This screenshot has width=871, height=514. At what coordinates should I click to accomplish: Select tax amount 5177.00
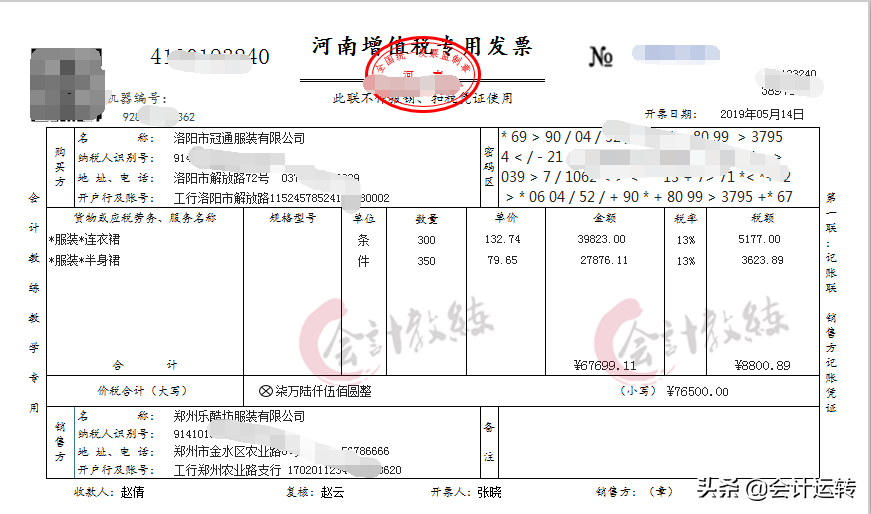click(x=759, y=239)
